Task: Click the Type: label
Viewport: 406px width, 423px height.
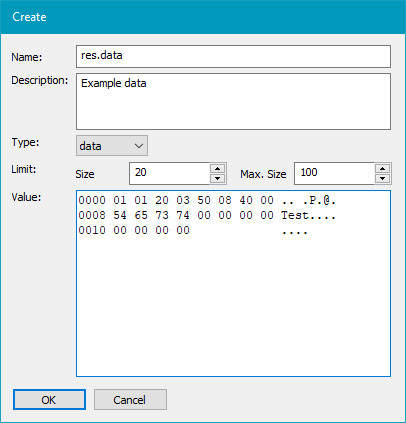Action: [25, 142]
